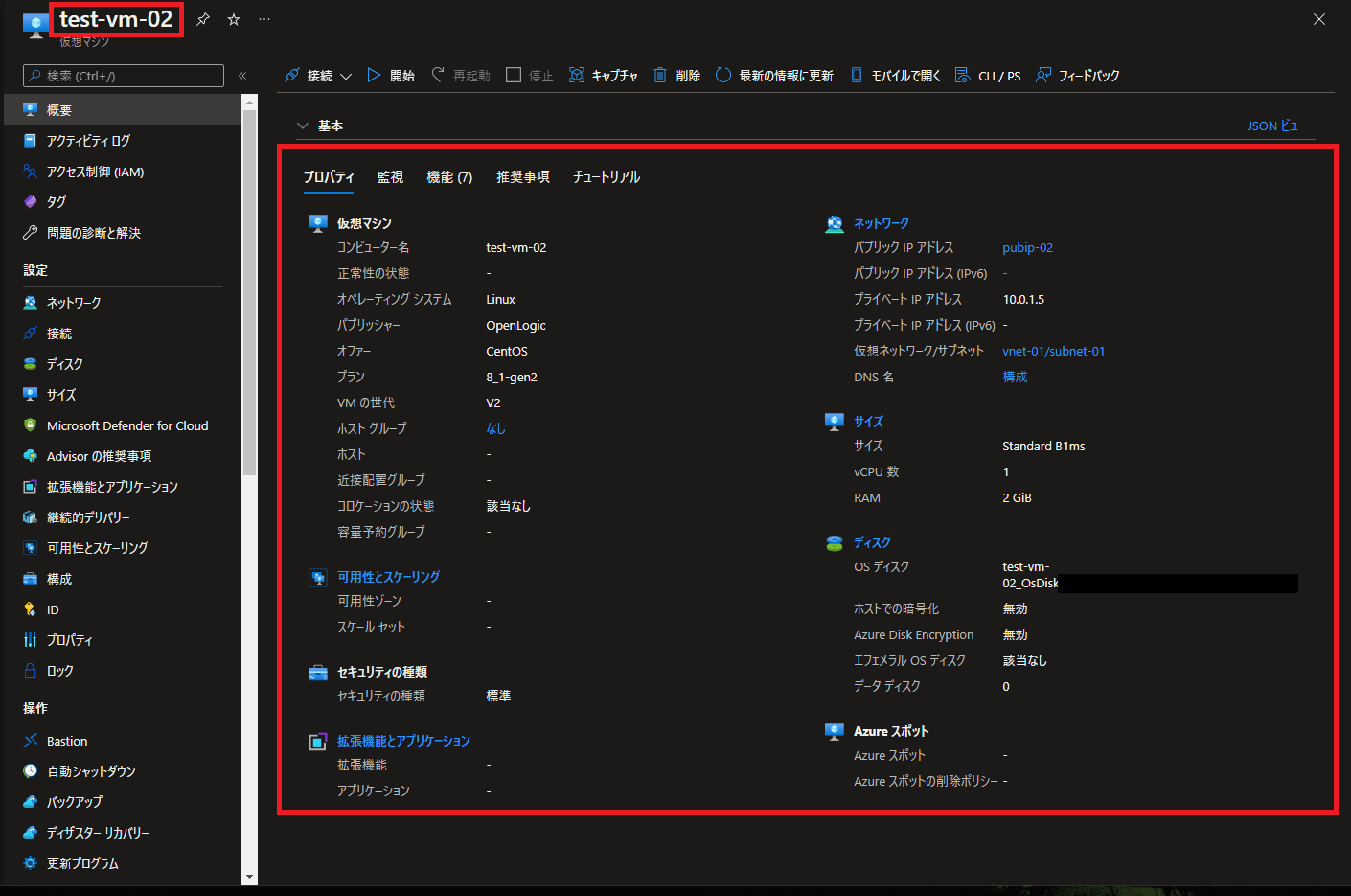
Task: Click the sidebar scrollbar down arrow
Action: point(250,877)
